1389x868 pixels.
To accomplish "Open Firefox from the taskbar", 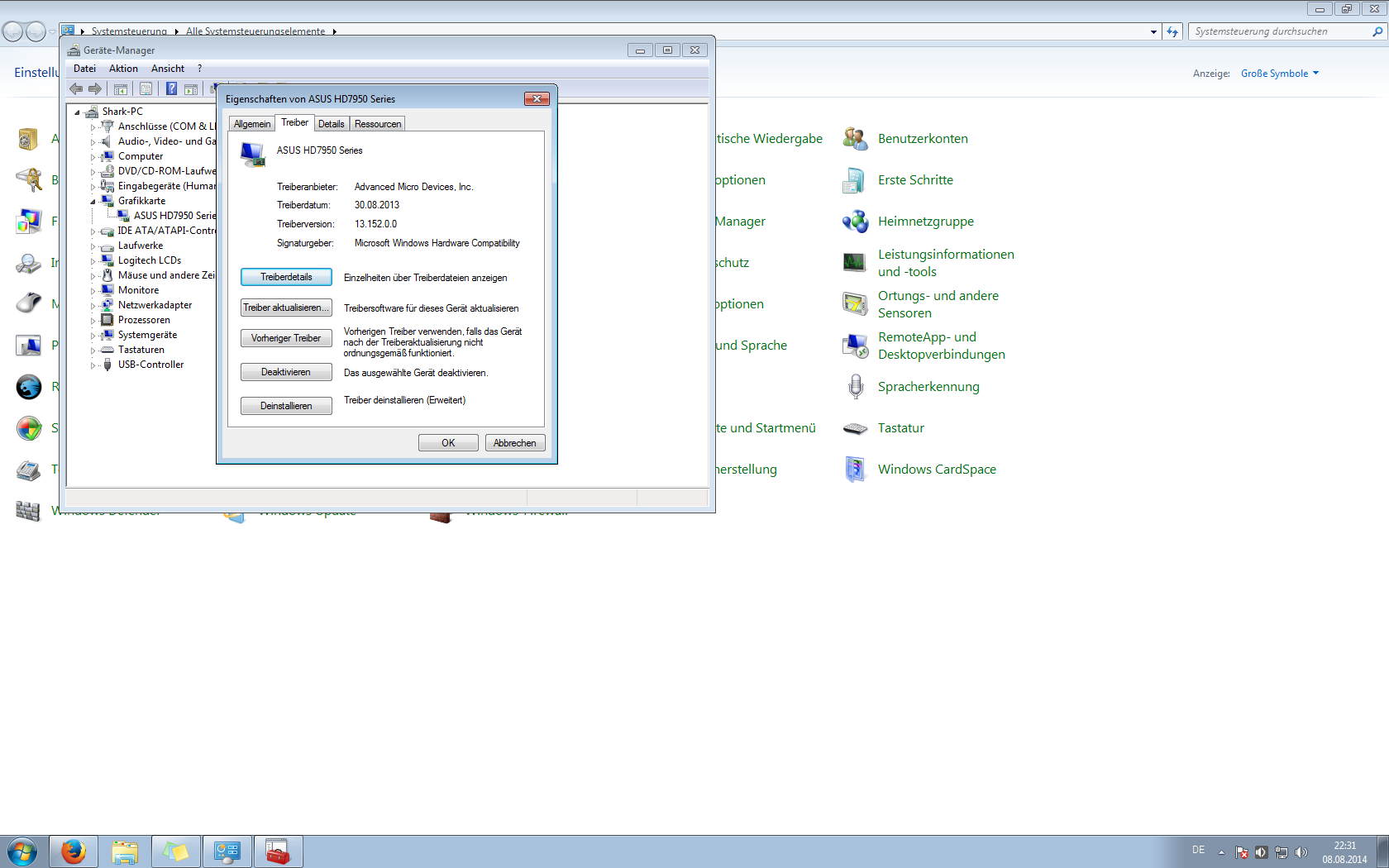I will (74, 851).
